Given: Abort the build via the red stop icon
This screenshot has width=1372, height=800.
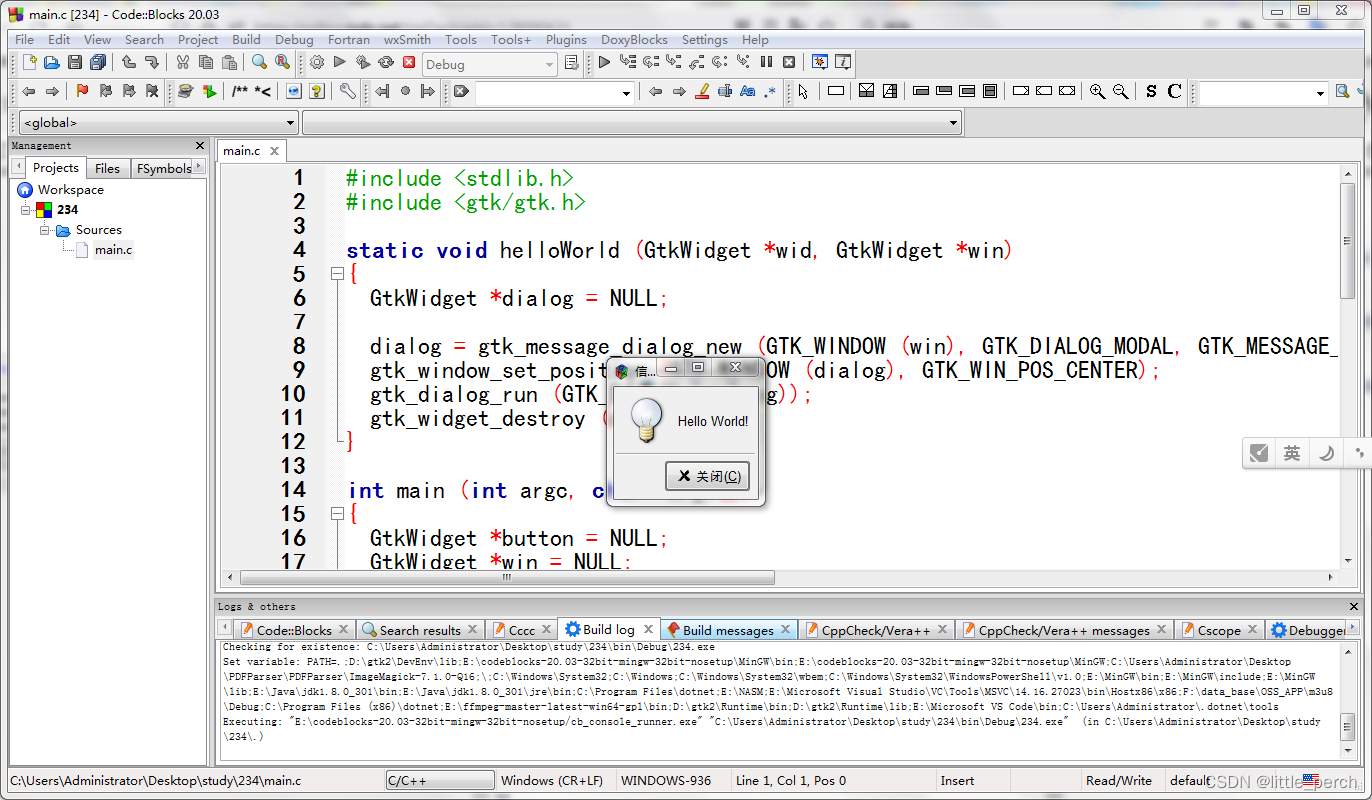Looking at the screenshot, I should (409, 62).
